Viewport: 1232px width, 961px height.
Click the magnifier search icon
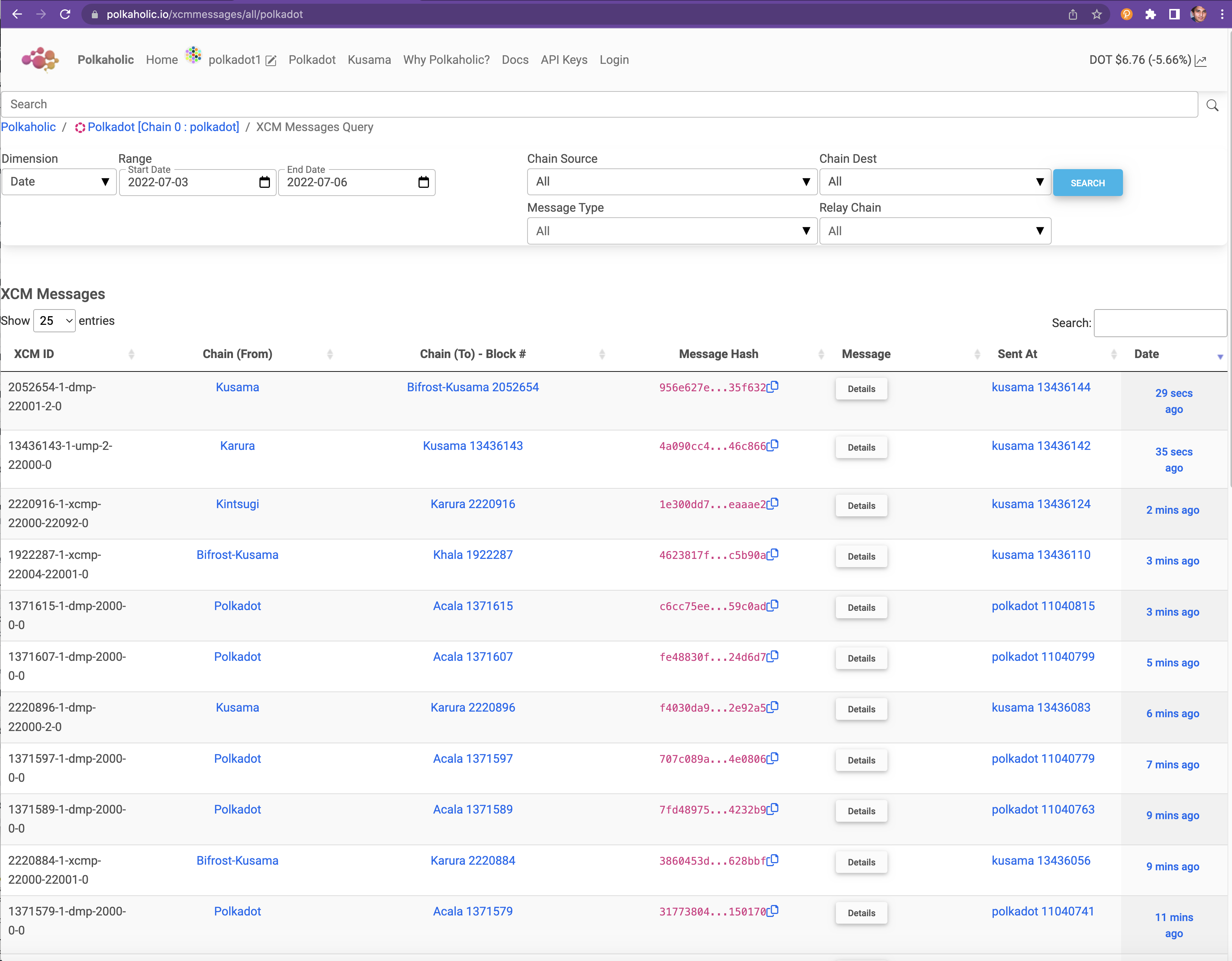[x=1212, y=105]
